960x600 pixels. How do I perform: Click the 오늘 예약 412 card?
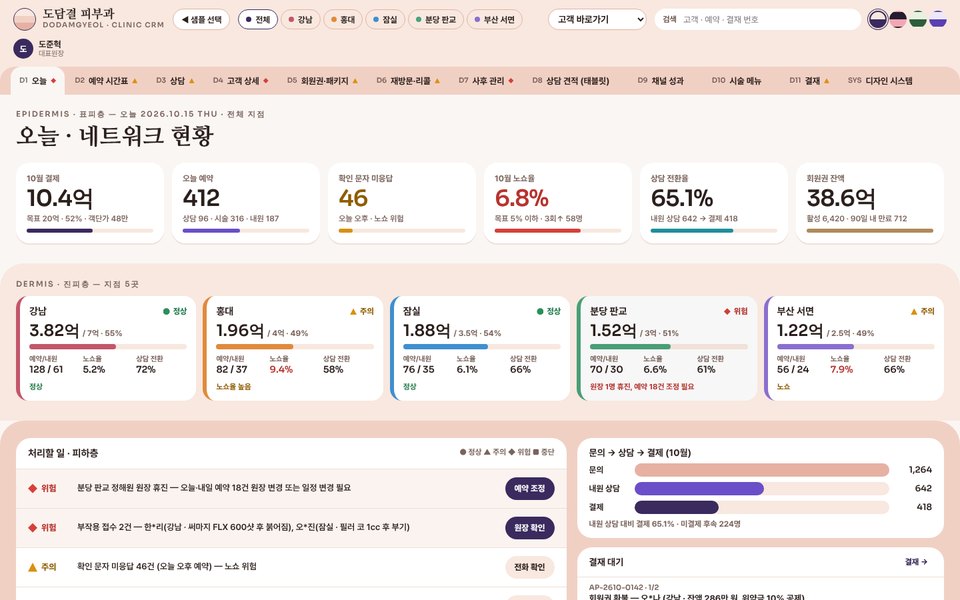(246, 203)
